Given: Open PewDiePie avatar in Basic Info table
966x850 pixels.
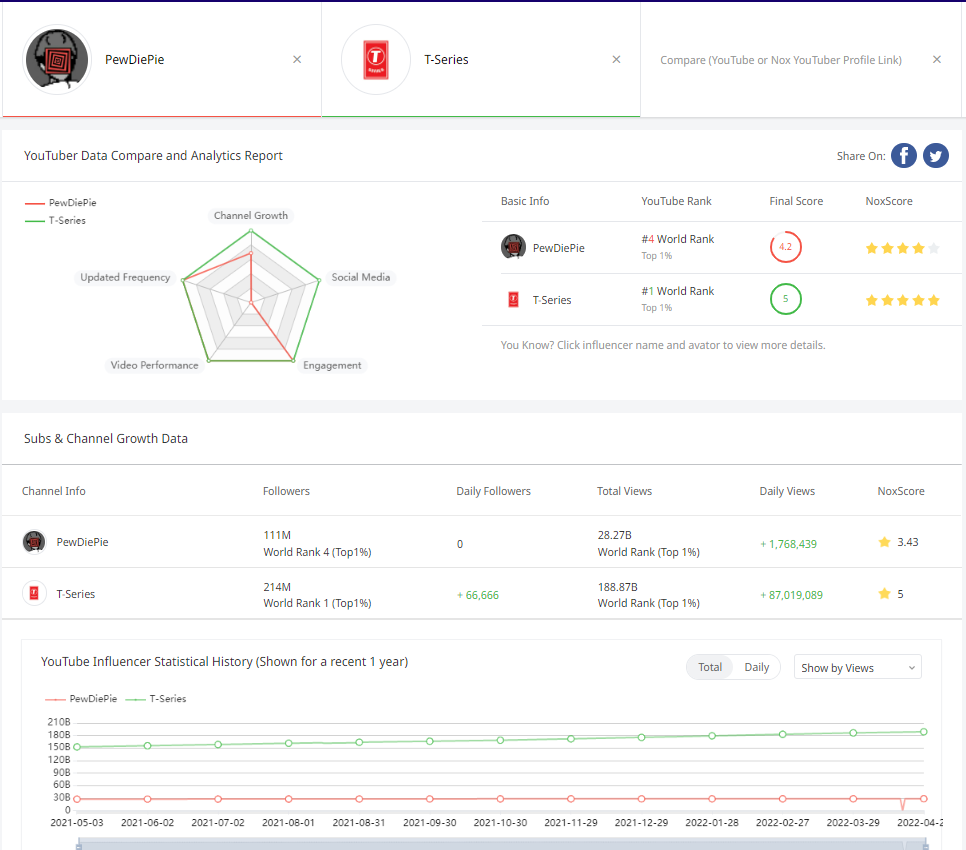Looking at the screenshot, I should click(513, 247).
